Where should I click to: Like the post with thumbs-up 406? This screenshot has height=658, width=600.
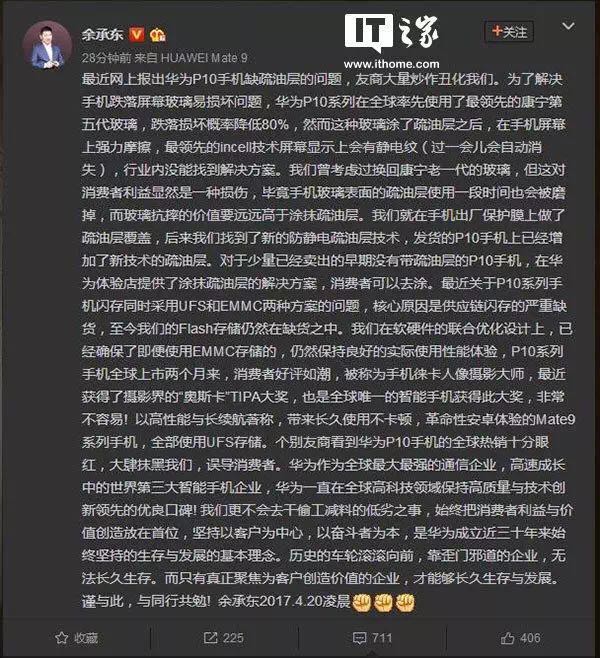pos(520,638)
